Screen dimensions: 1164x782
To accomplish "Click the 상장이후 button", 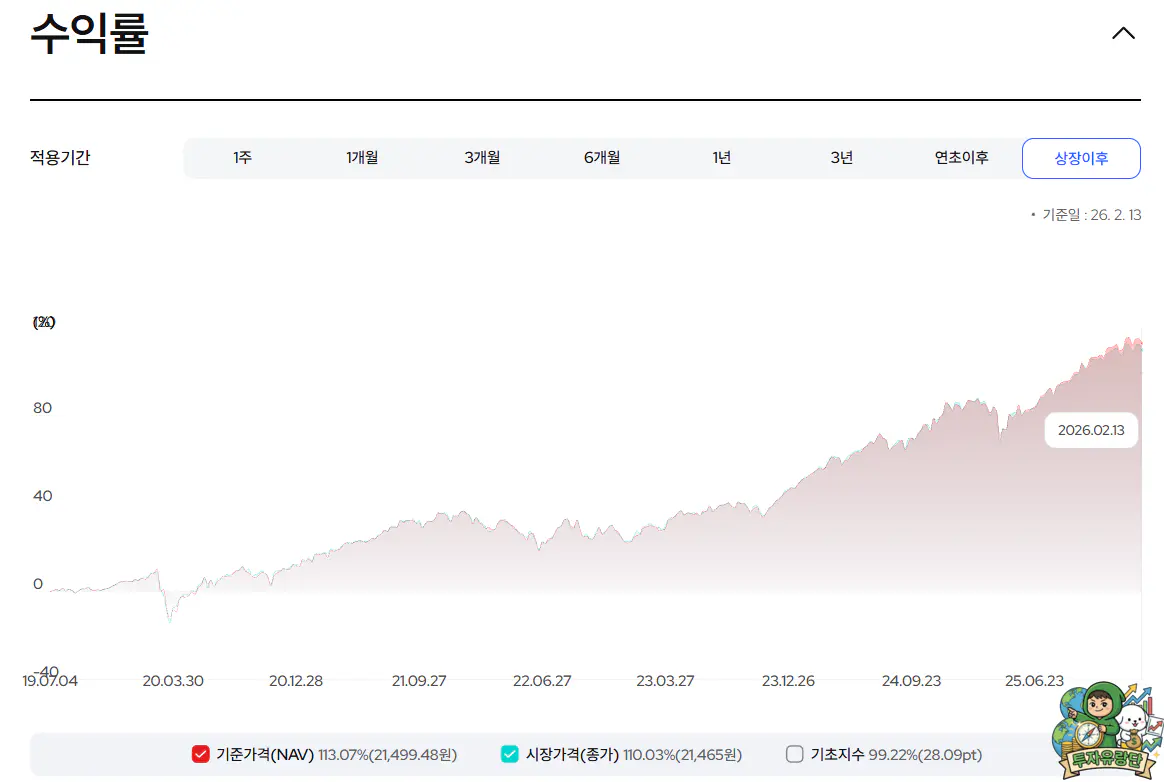I will [1081, 158].
